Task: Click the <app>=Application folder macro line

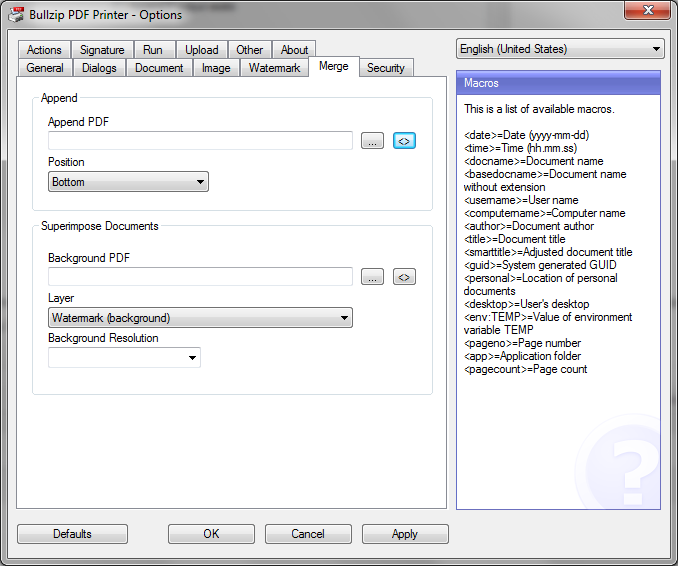Action: (x=522, y=356)
